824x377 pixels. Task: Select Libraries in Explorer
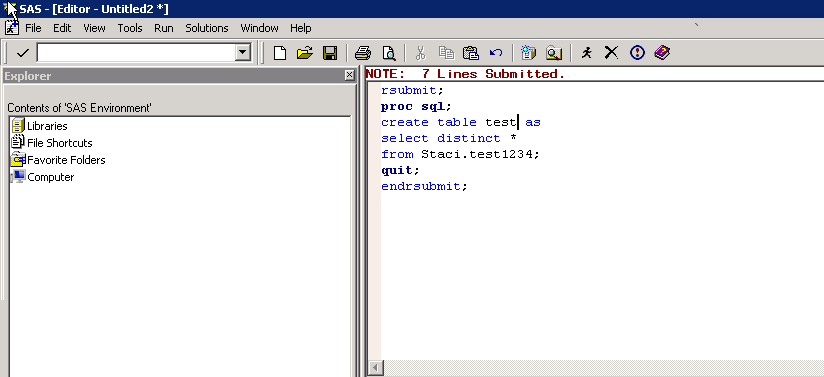coord(47,126)
